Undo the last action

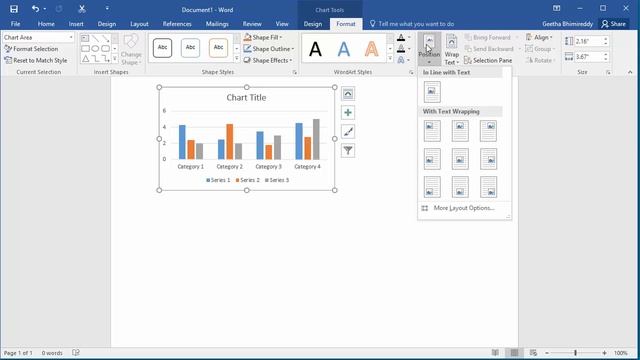click(36, 9)
